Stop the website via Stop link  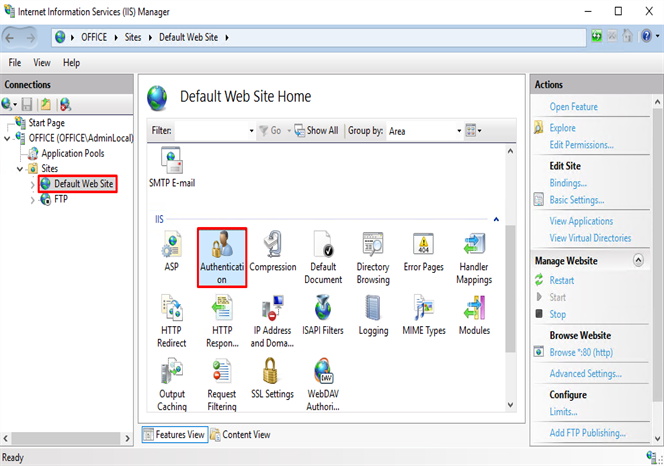pos(557,314)
